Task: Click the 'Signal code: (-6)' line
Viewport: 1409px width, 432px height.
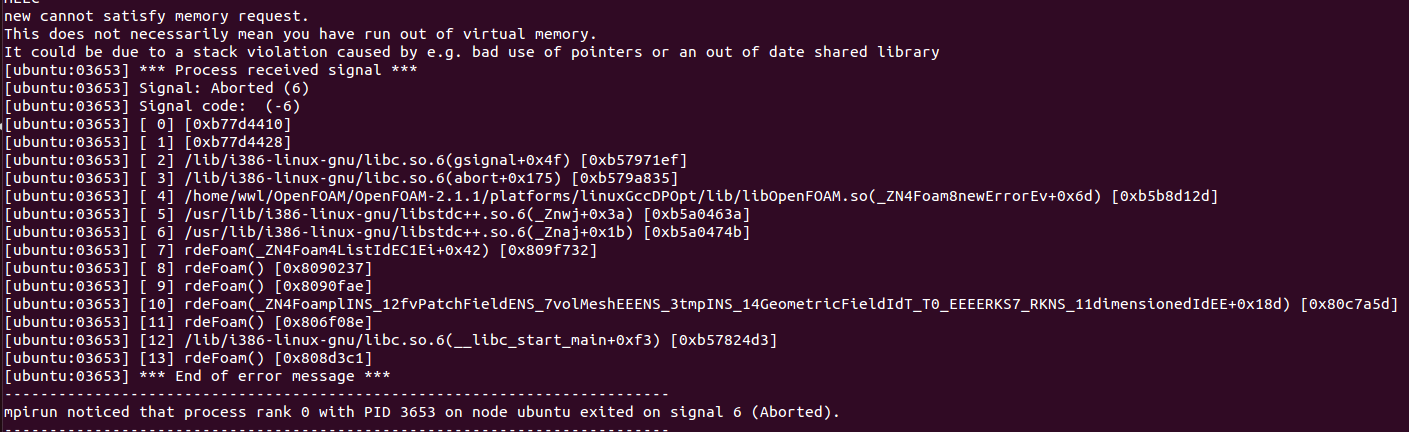Action: pos(152,106)
